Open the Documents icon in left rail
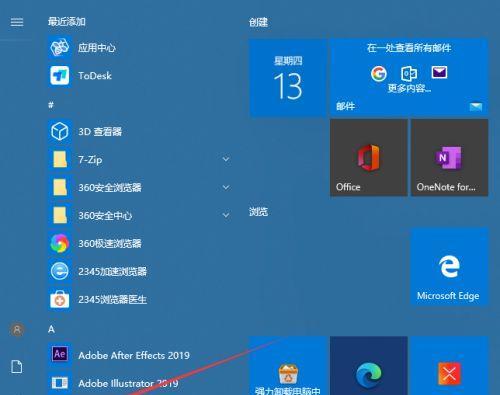The width and height of the screenshot is (500, 395). tap(17, 367)
